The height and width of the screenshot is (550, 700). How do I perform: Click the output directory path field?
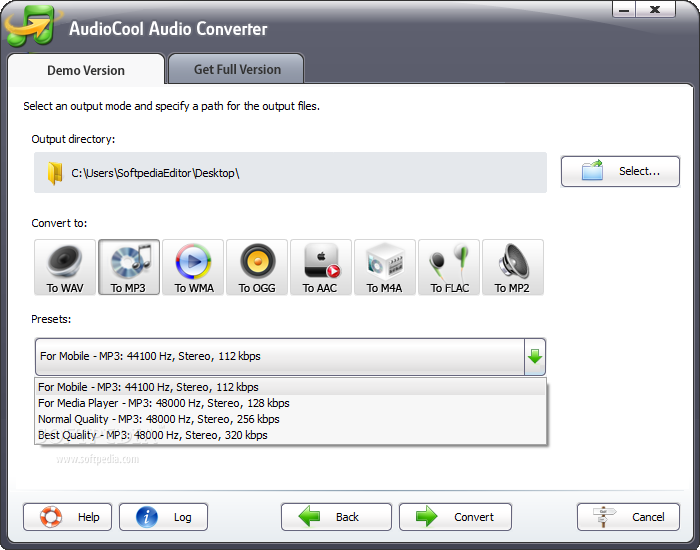click(290, 173)
